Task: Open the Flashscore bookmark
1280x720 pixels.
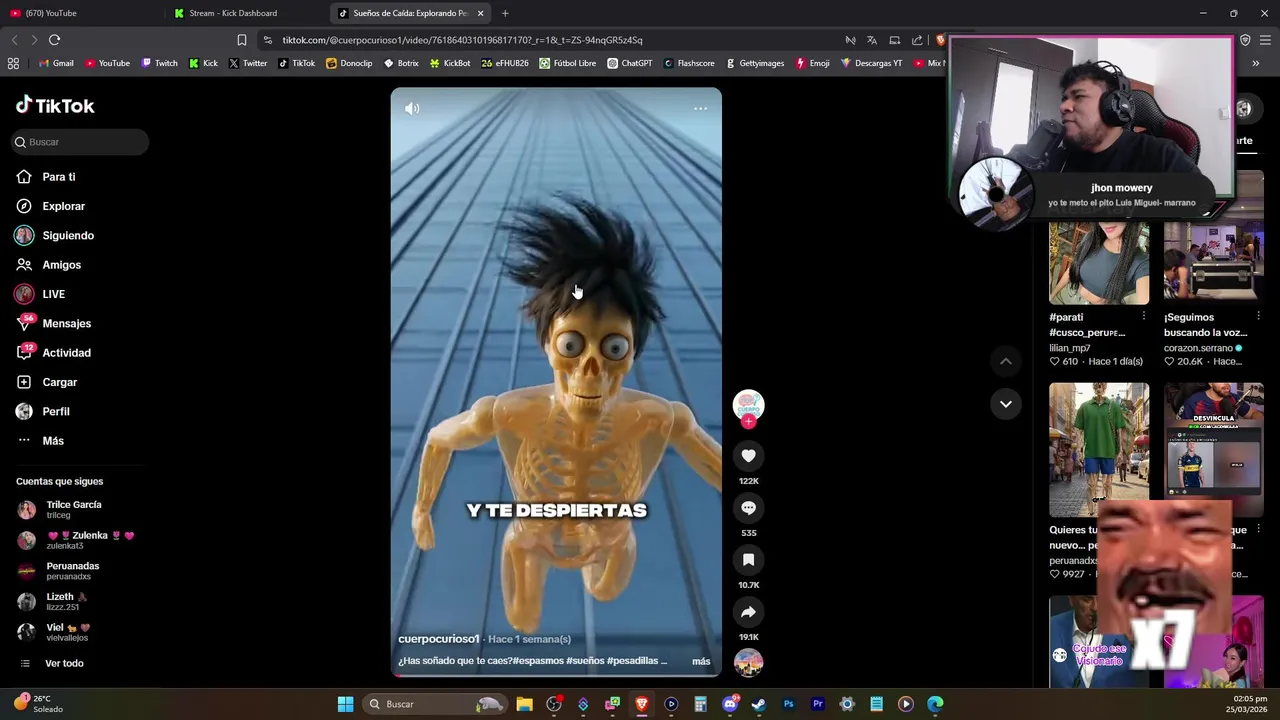Action: [x=688, y=63]
